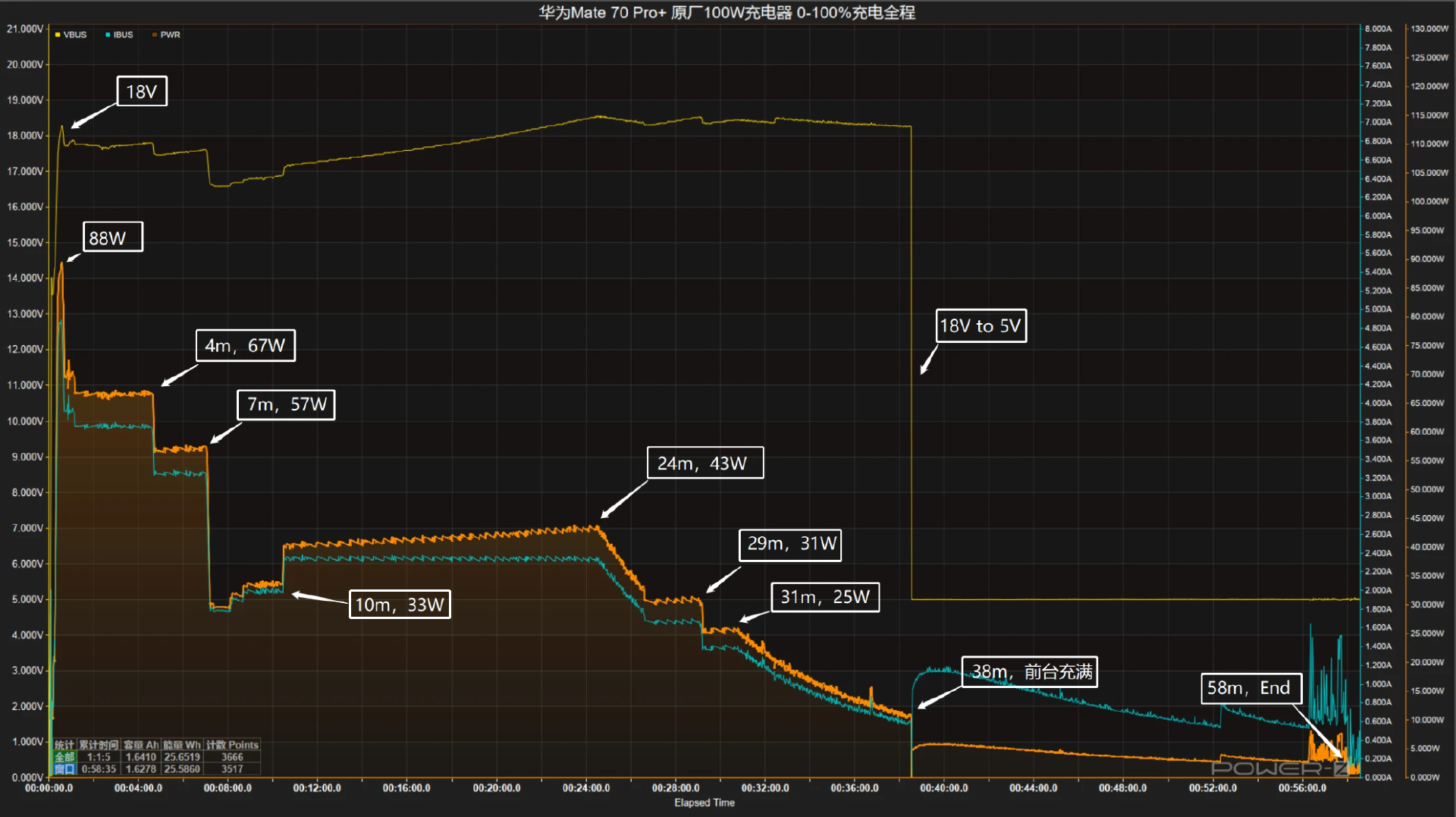Click the 累计时间 column header

coord(99,745)
